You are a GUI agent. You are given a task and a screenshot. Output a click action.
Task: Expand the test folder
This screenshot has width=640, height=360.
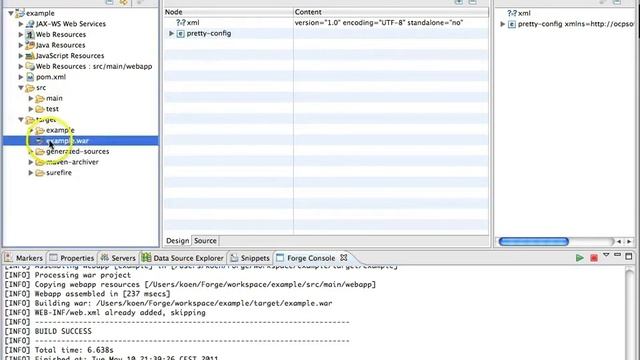tap(31, 109)
